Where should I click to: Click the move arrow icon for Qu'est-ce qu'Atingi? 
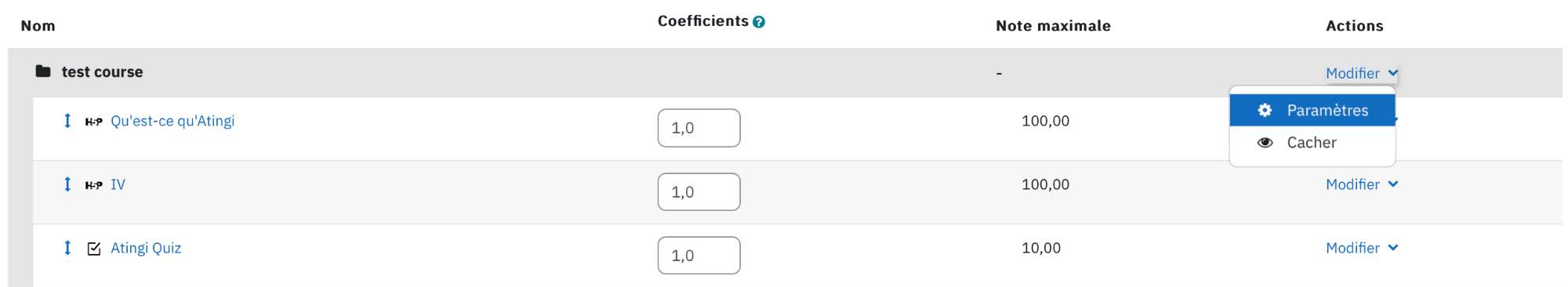[x=67, y=120]
